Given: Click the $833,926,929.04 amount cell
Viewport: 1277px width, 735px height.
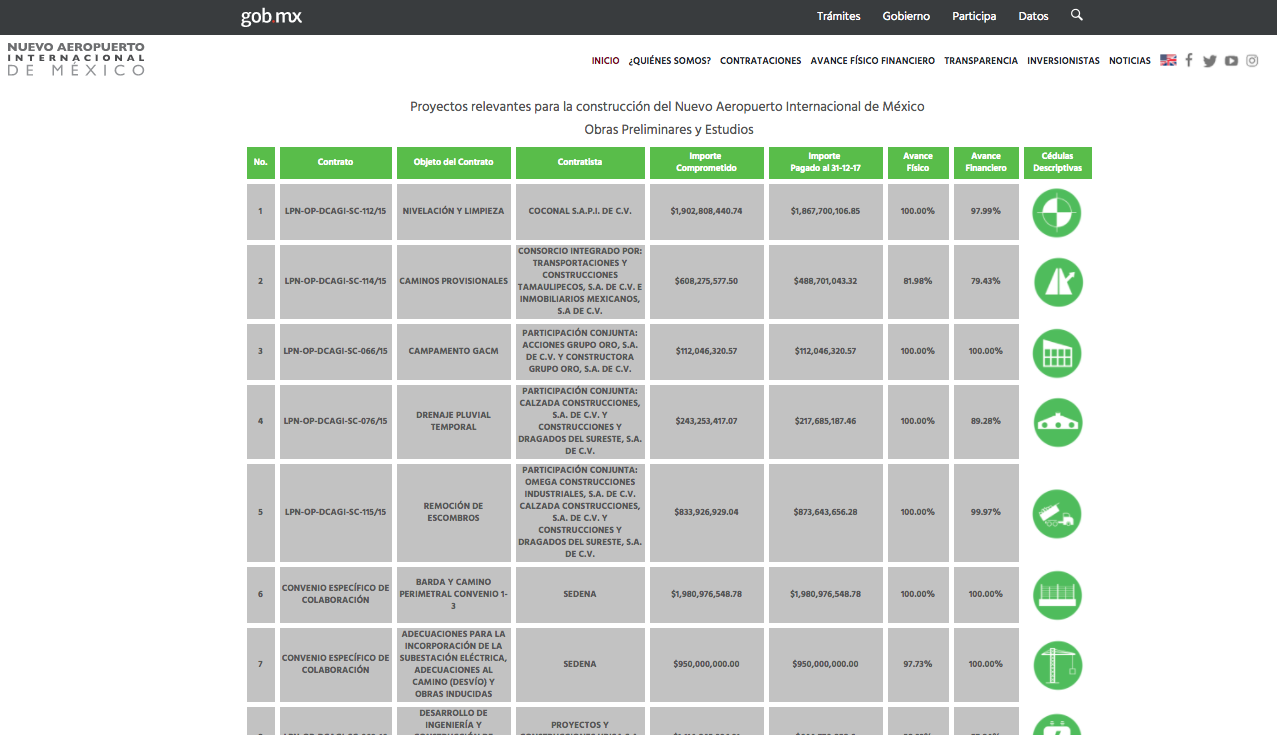Looking at the screenshot, I should coord(706,512).
